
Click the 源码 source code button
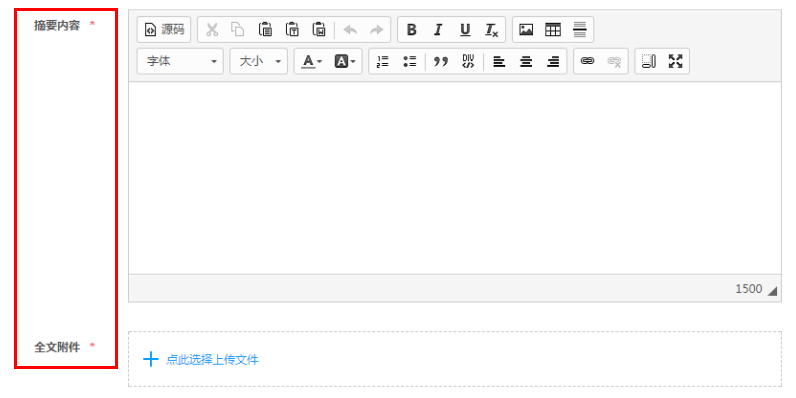pyautogui.click(x=164, y=30)
